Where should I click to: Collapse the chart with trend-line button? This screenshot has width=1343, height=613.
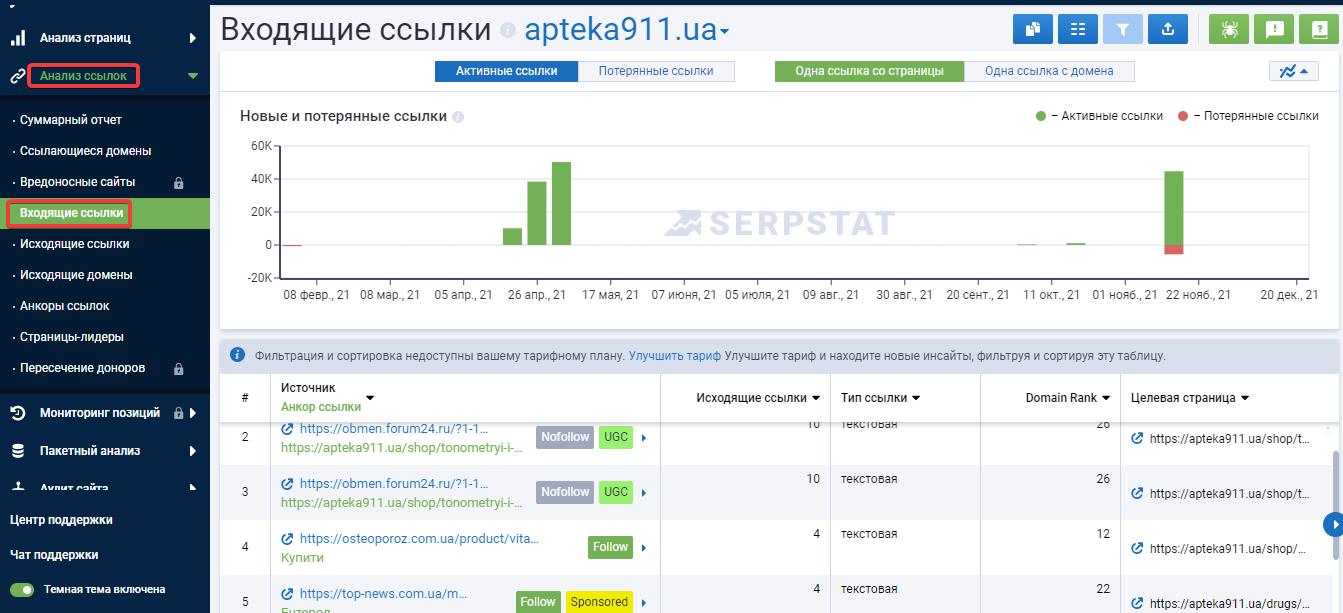tap(1293, 71)
